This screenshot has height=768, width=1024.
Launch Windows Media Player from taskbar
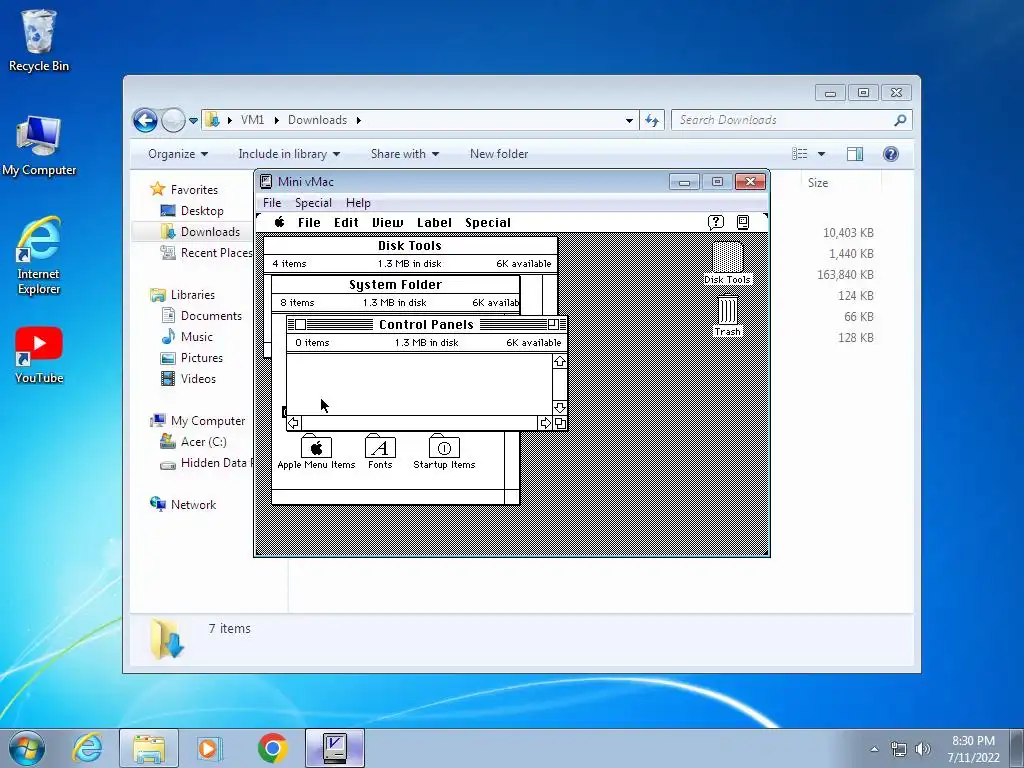(x=210, y=748)
